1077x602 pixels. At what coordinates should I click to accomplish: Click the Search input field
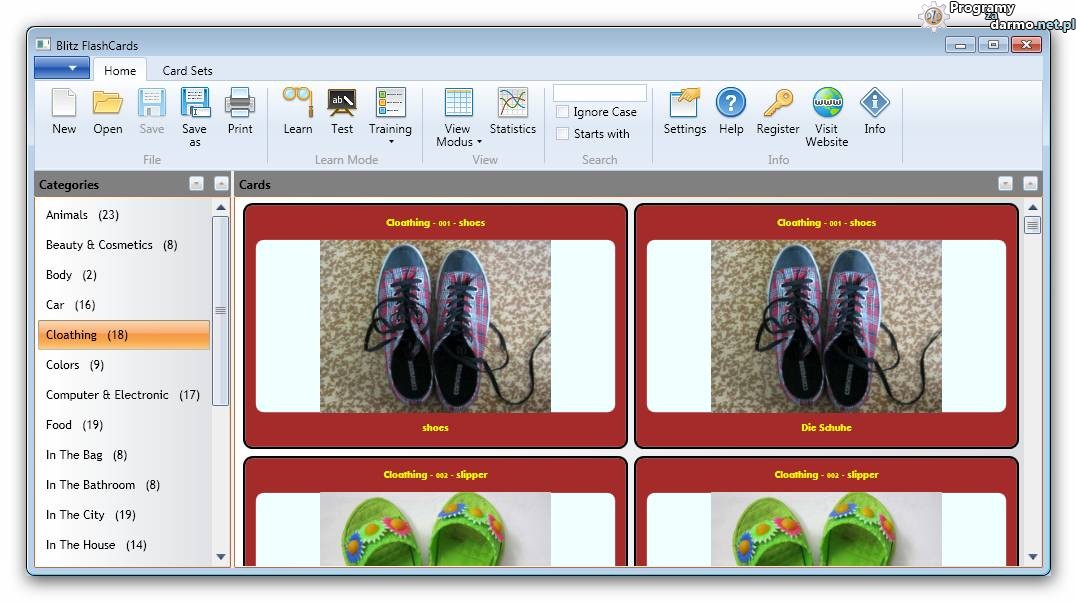pyautogui.click(x=600, y=93)
